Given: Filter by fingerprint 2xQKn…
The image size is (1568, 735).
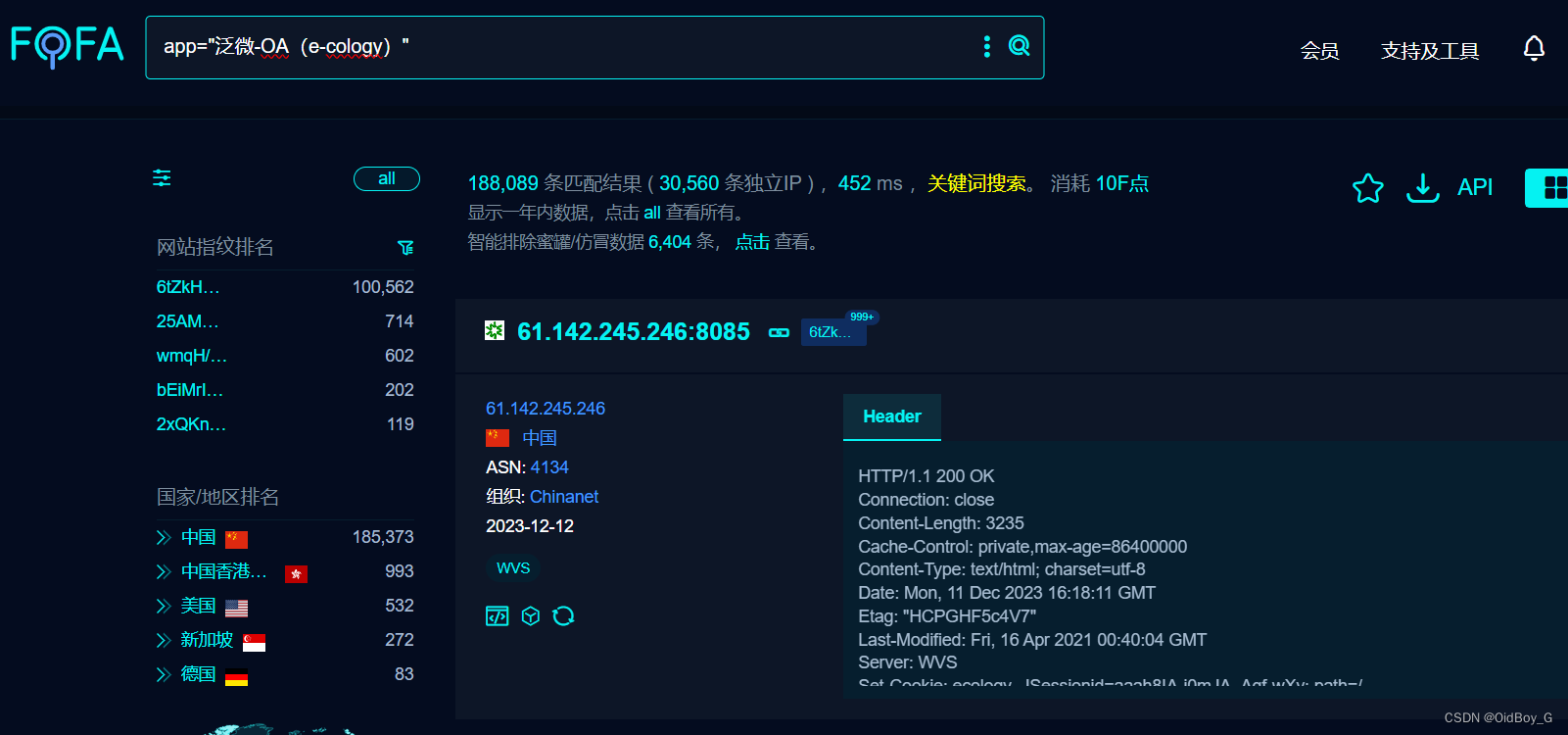Looking at the screenshot, I should [x=191, y=424].
